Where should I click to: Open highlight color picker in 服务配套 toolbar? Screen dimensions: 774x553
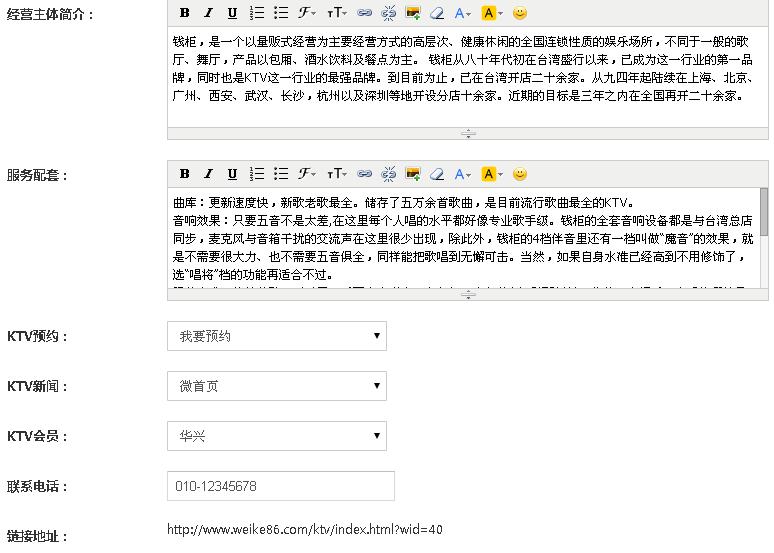(491, 174)
